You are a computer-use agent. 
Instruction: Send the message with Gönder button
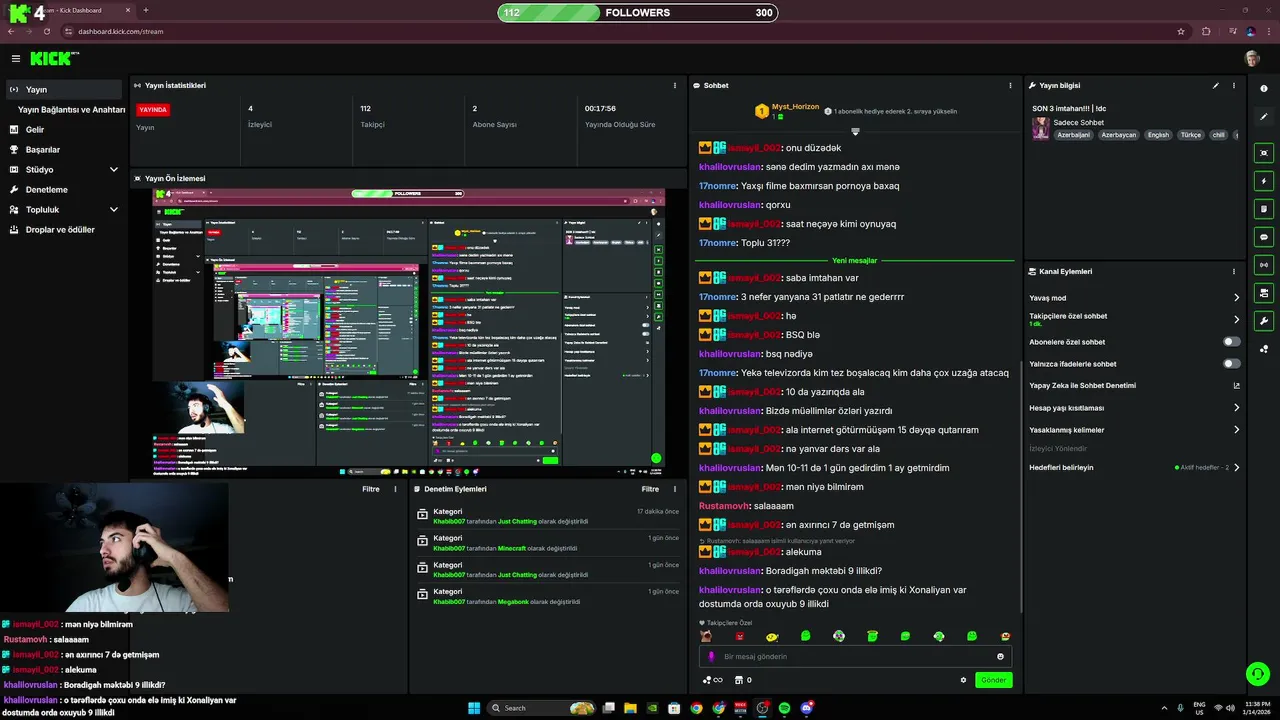993,680
